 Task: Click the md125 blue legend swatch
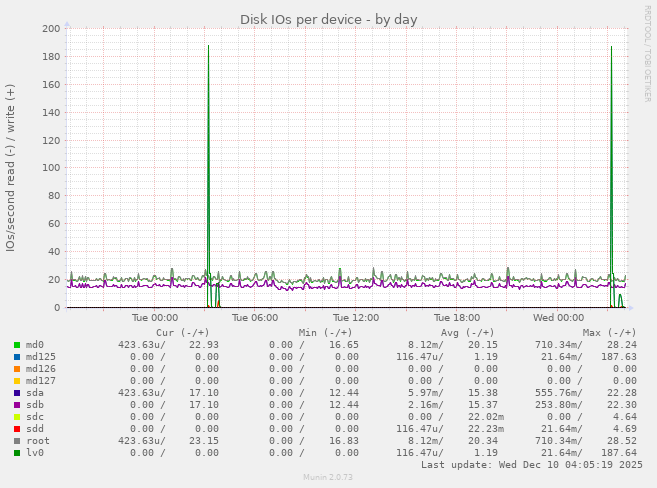[x=17, y=357]
